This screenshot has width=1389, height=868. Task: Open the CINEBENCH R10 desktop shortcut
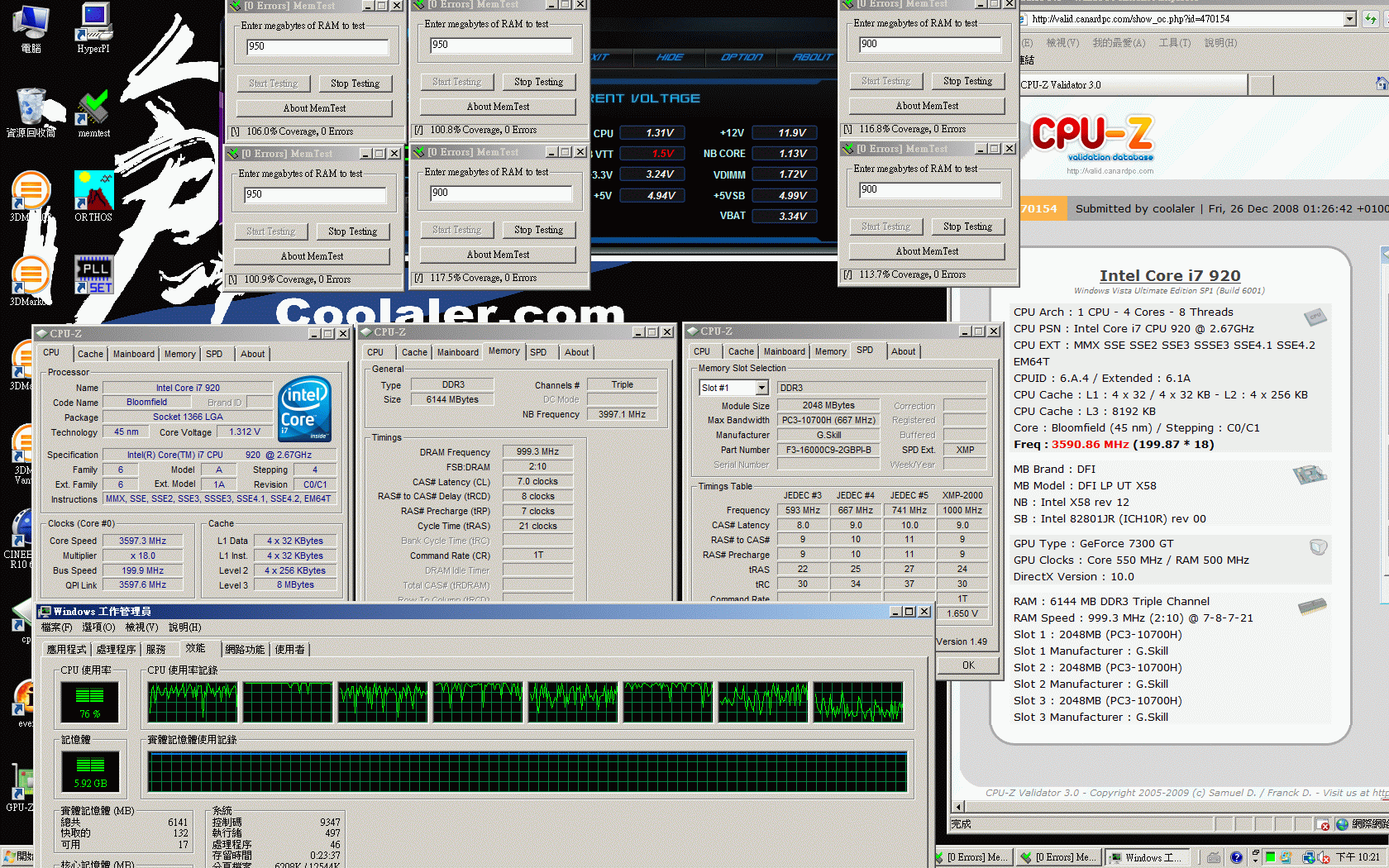(x=18, y=540)
